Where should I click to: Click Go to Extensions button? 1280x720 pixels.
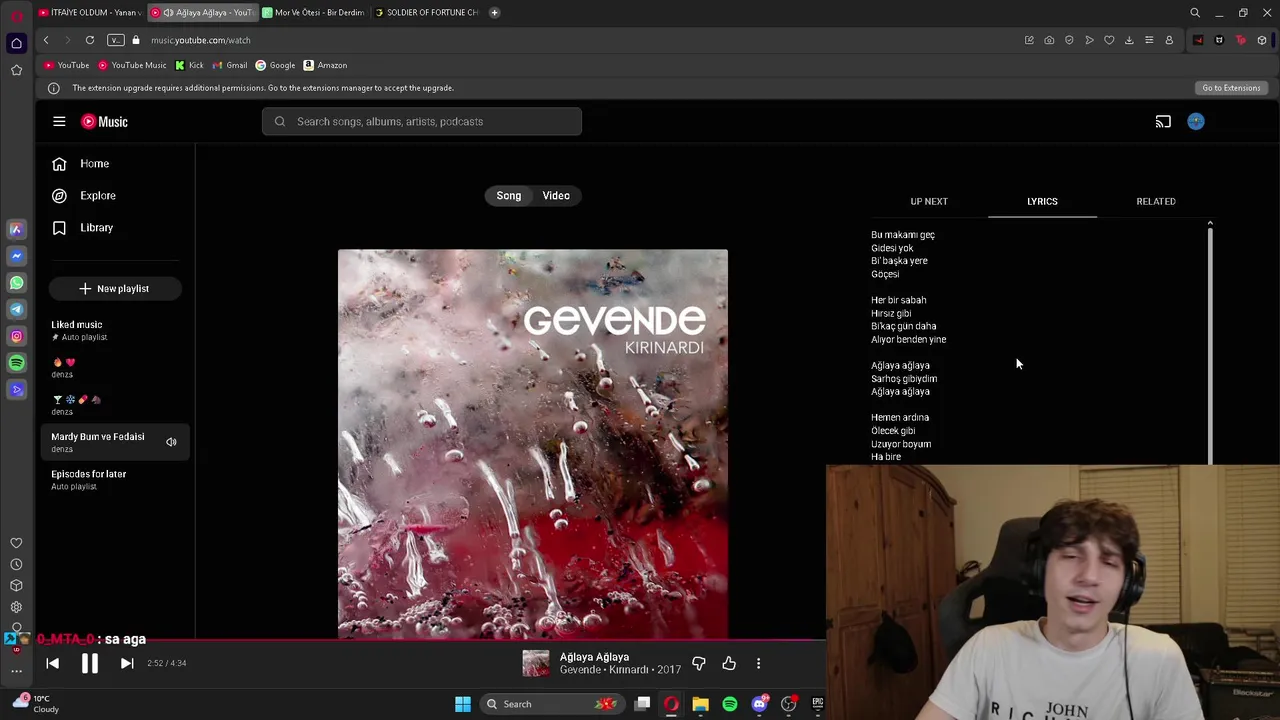[1231, 88]
